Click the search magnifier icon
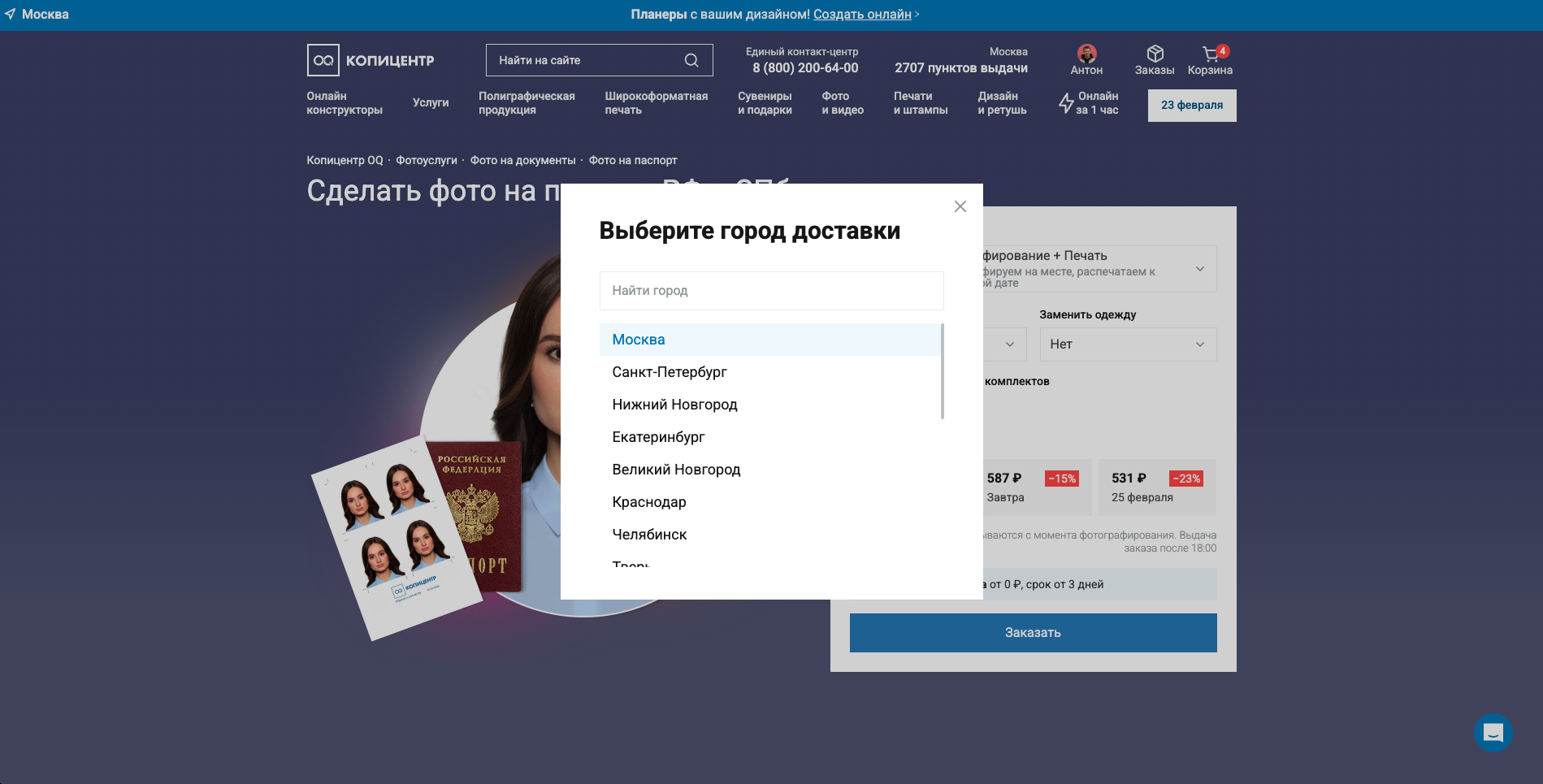 click(691, 59)
